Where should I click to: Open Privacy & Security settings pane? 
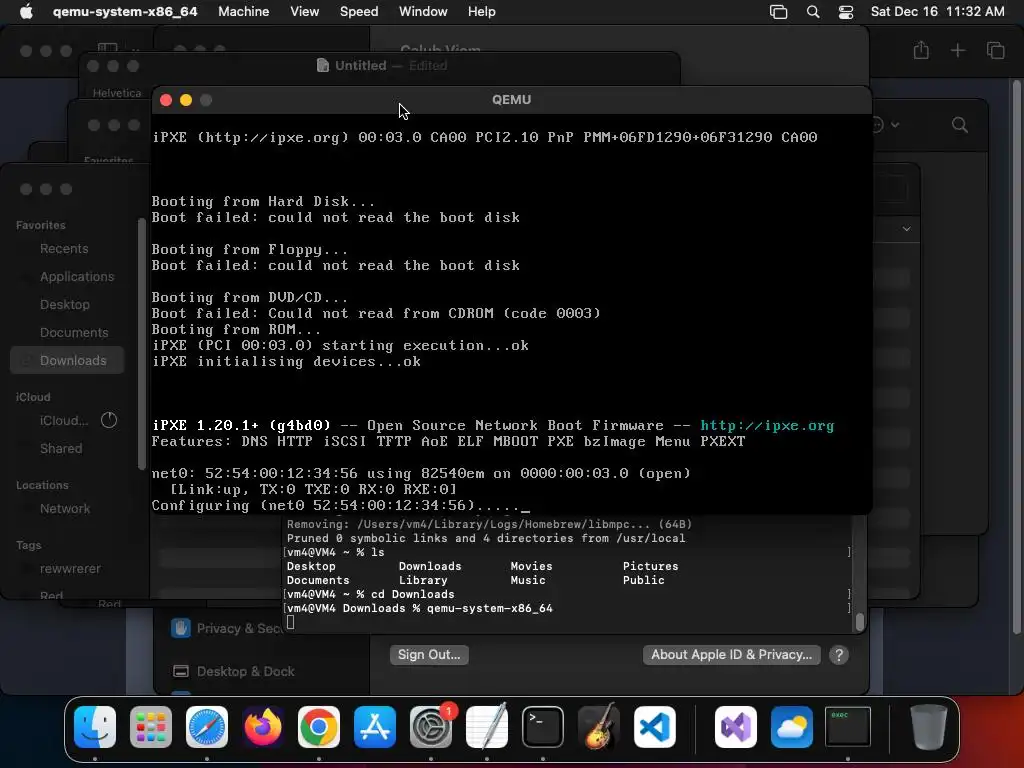click(226, 628)
